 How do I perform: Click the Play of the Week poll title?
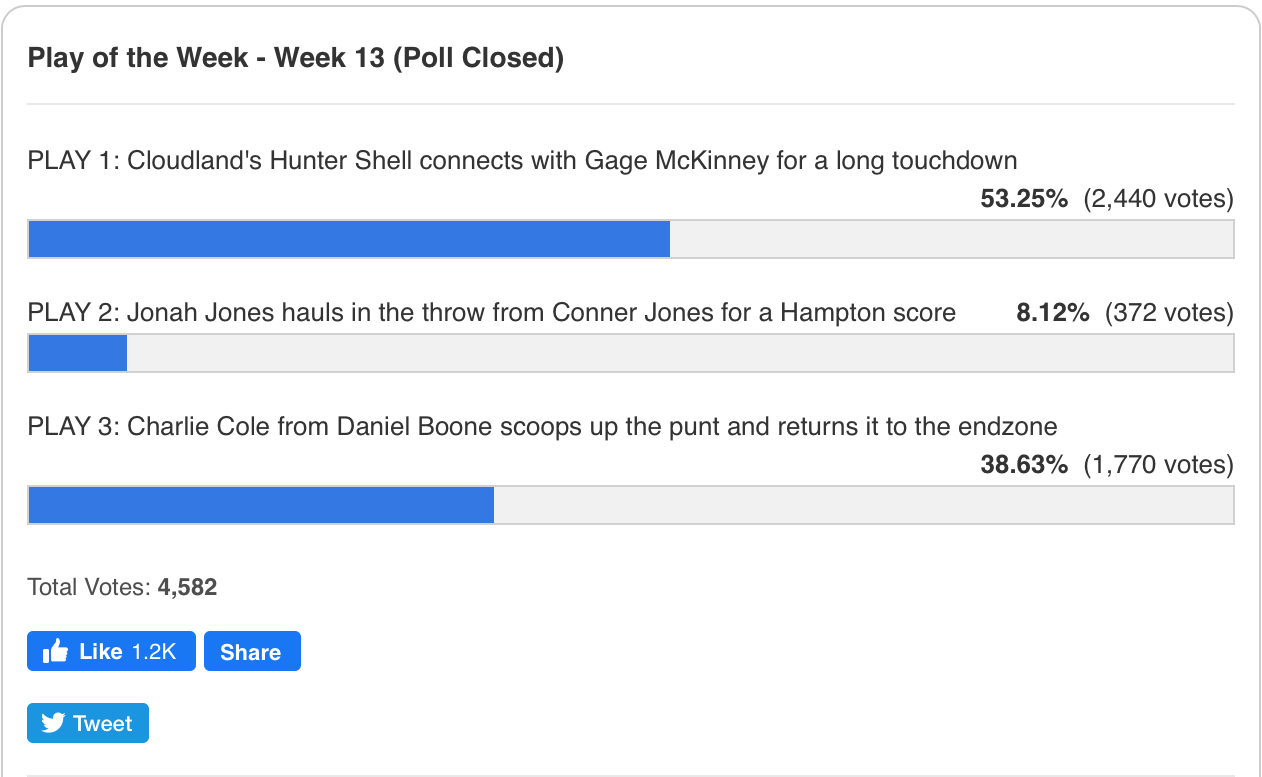point(296,58)
